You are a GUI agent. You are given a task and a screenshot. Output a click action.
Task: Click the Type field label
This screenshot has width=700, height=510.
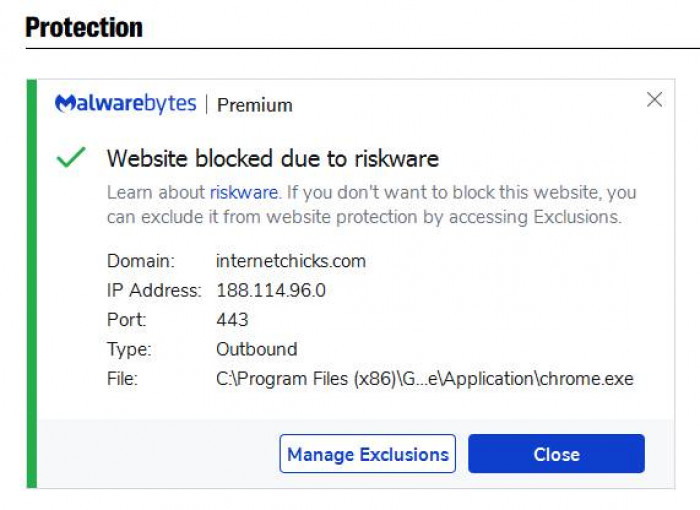point(129,349)
